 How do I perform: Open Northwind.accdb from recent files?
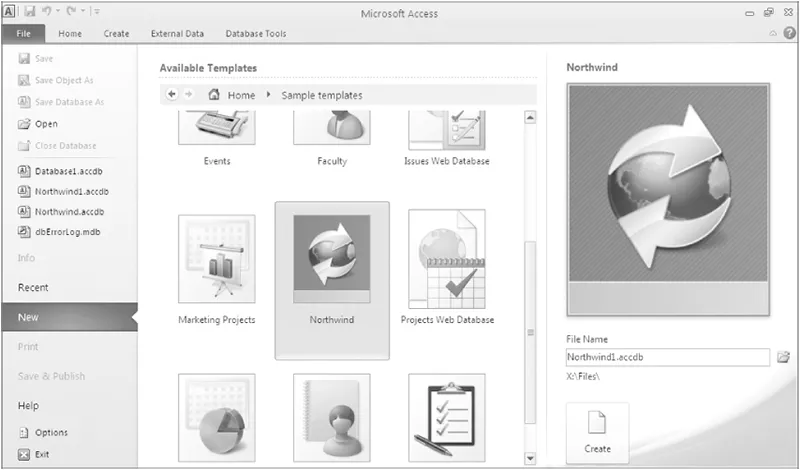pos(68,211)
